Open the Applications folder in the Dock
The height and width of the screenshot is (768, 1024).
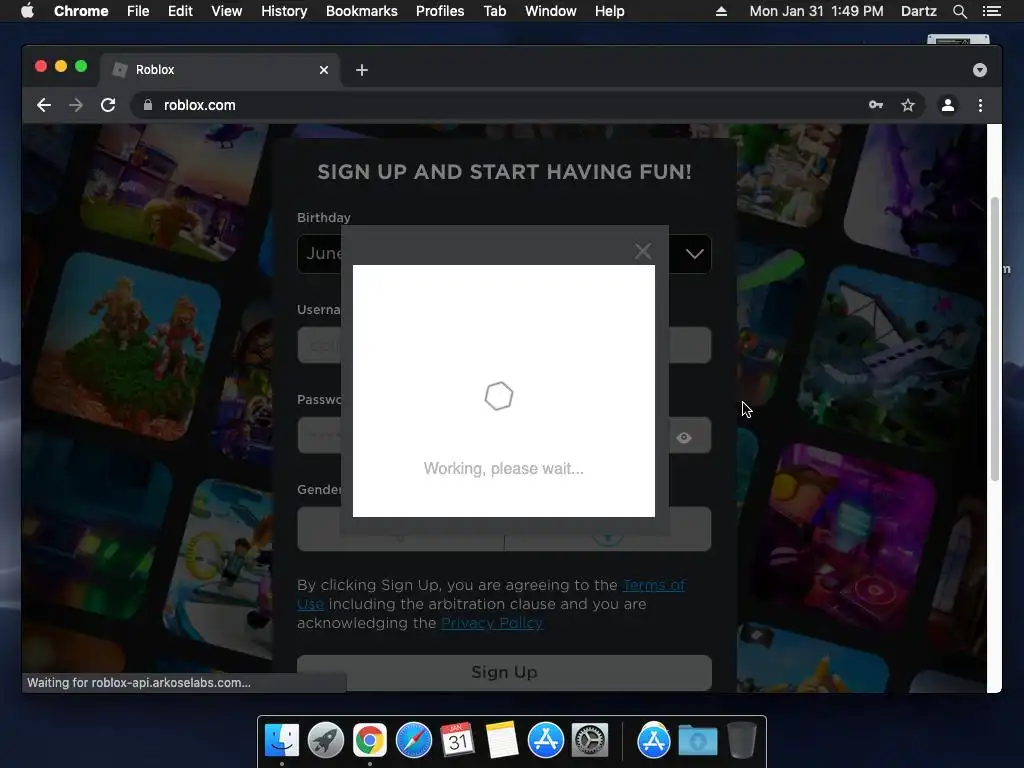click(654, 740)
